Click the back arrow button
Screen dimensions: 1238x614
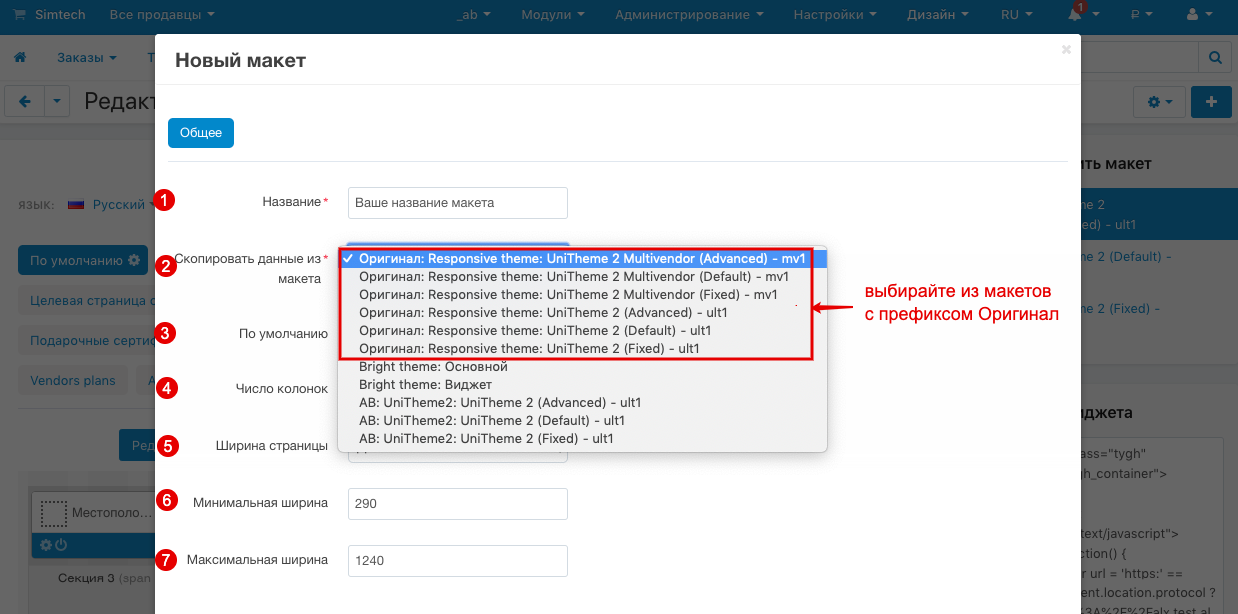25,101
